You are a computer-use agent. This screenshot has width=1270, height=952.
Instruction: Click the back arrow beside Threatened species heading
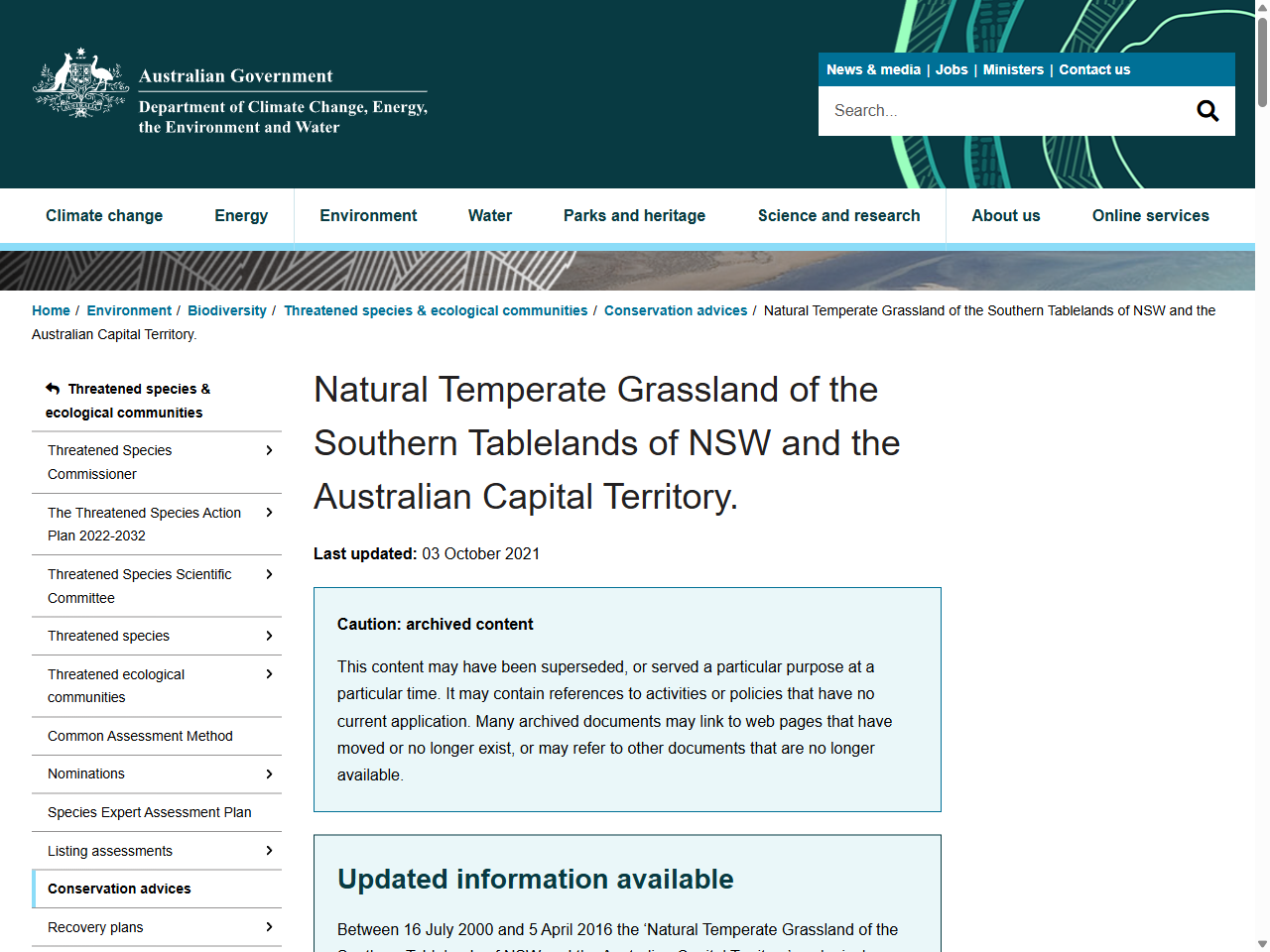[x=51, y=388]
